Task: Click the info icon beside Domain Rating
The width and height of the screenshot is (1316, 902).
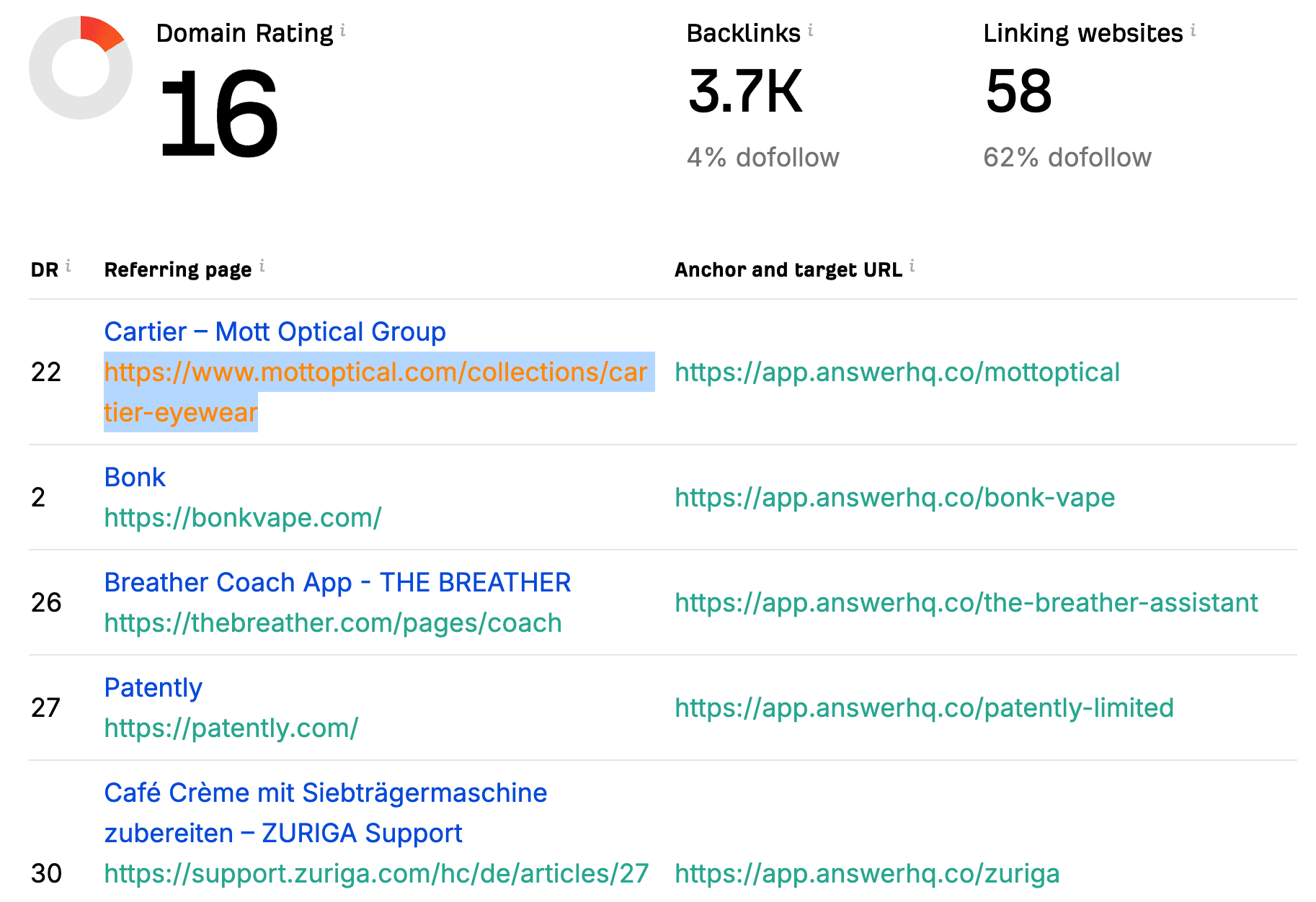Action: [343, 30]
